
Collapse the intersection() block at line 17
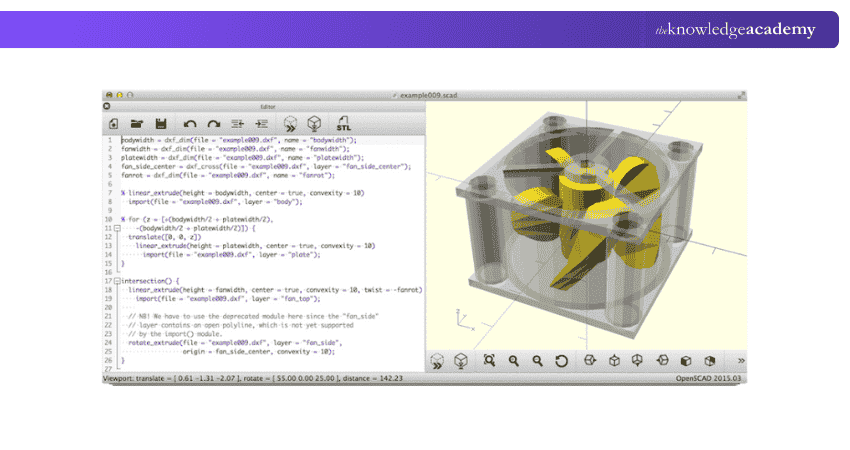pyautogui.click(x=118, y=281)
